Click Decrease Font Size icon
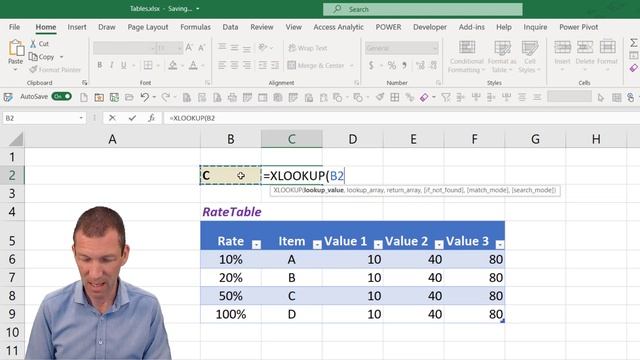 pos(202,48)
